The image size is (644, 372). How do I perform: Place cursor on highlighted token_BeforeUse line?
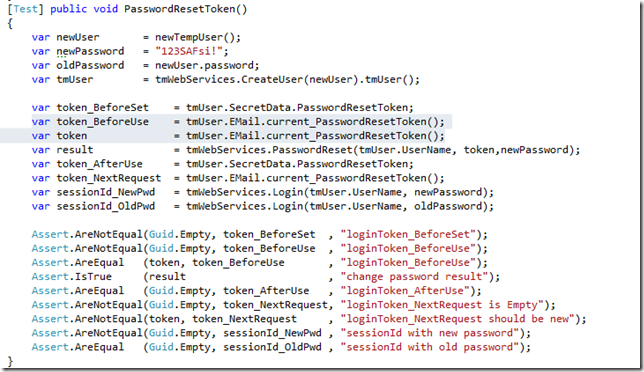242,122
